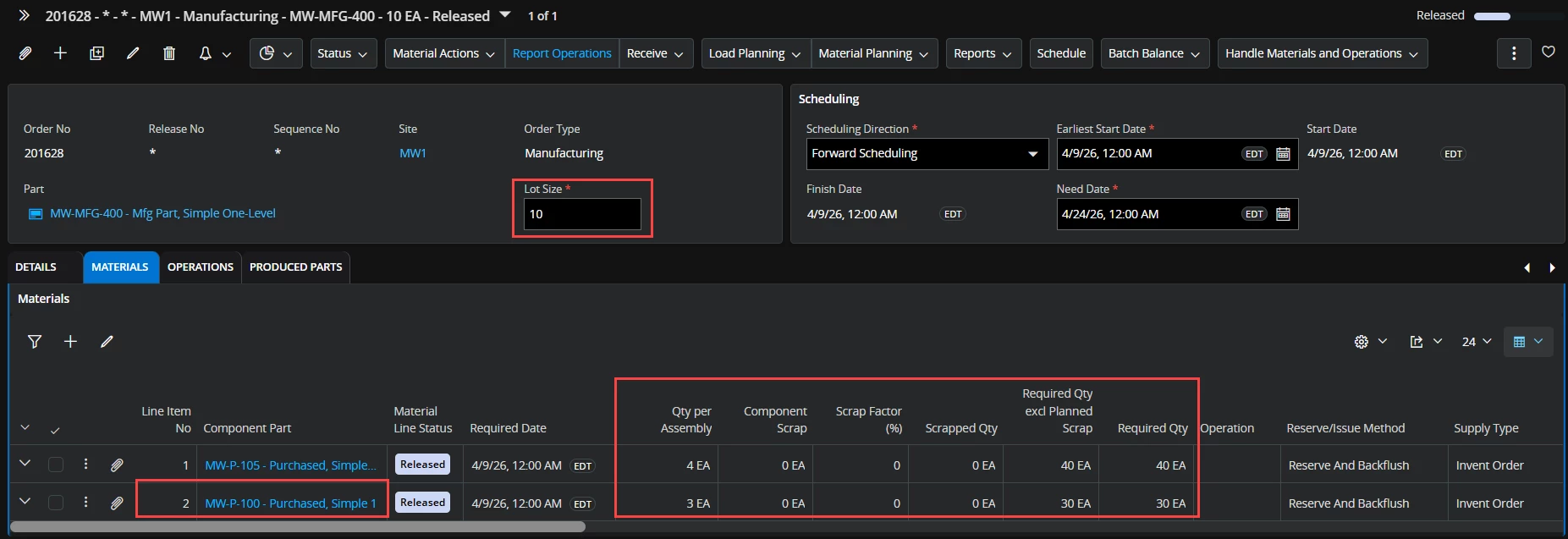Select the checkbox for MW-P-100 row
The width and height of the screenshot is (1568, 539).
click(x=56, y=503)
